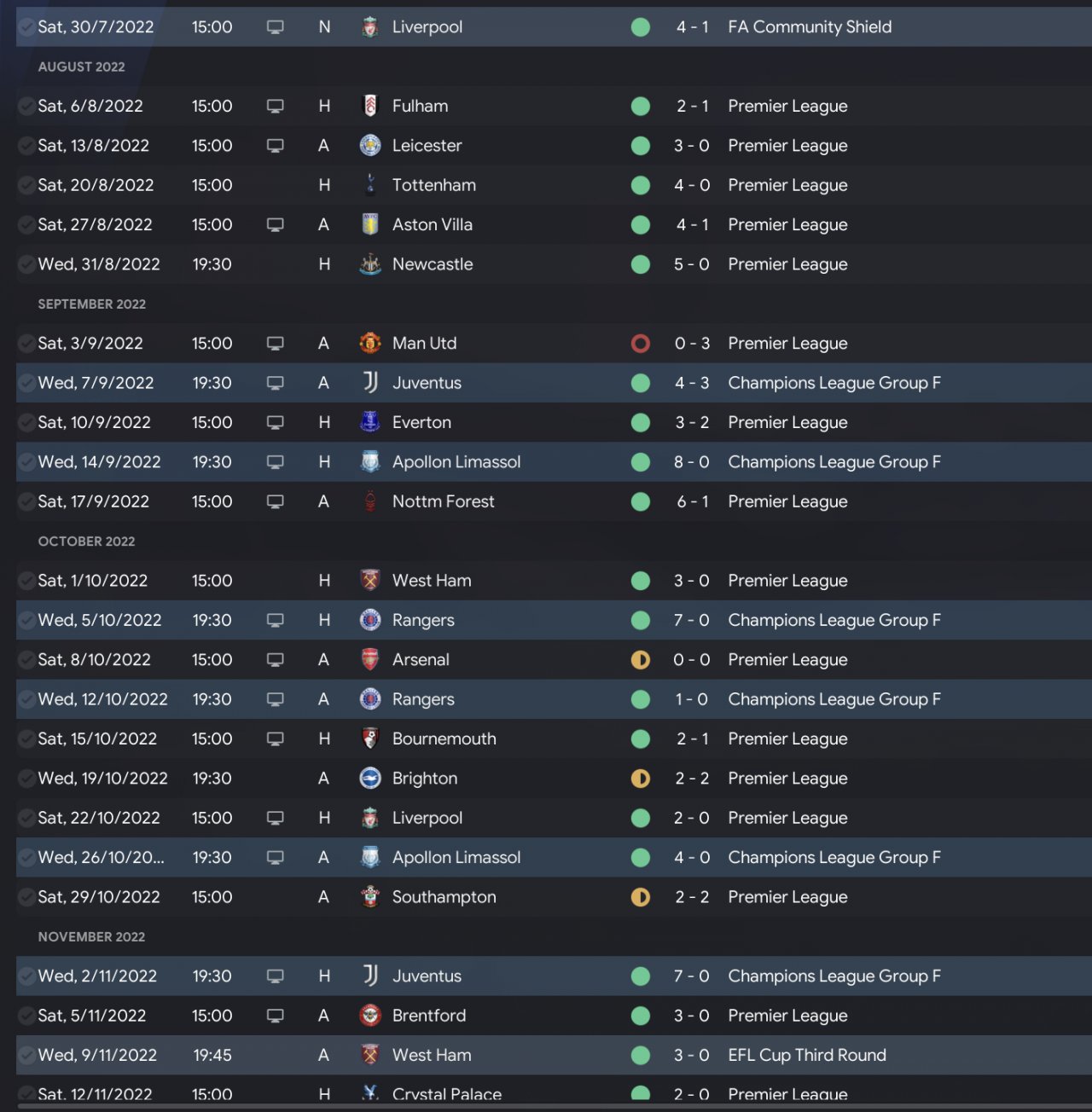Click the Liverpool club badge in Community Shield row
The image size is (1092, 1112).
pos(370,27)
